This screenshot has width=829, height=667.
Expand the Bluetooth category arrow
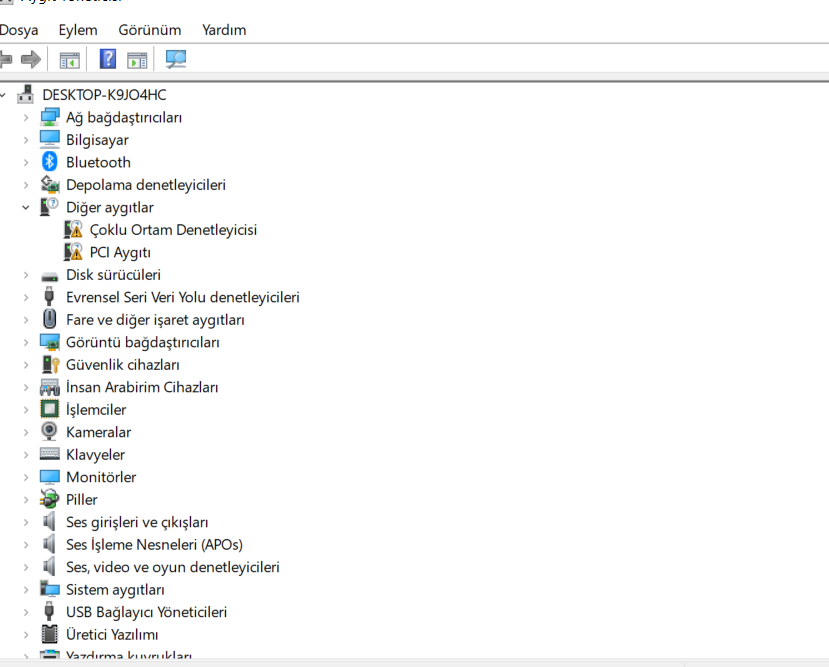26,162
